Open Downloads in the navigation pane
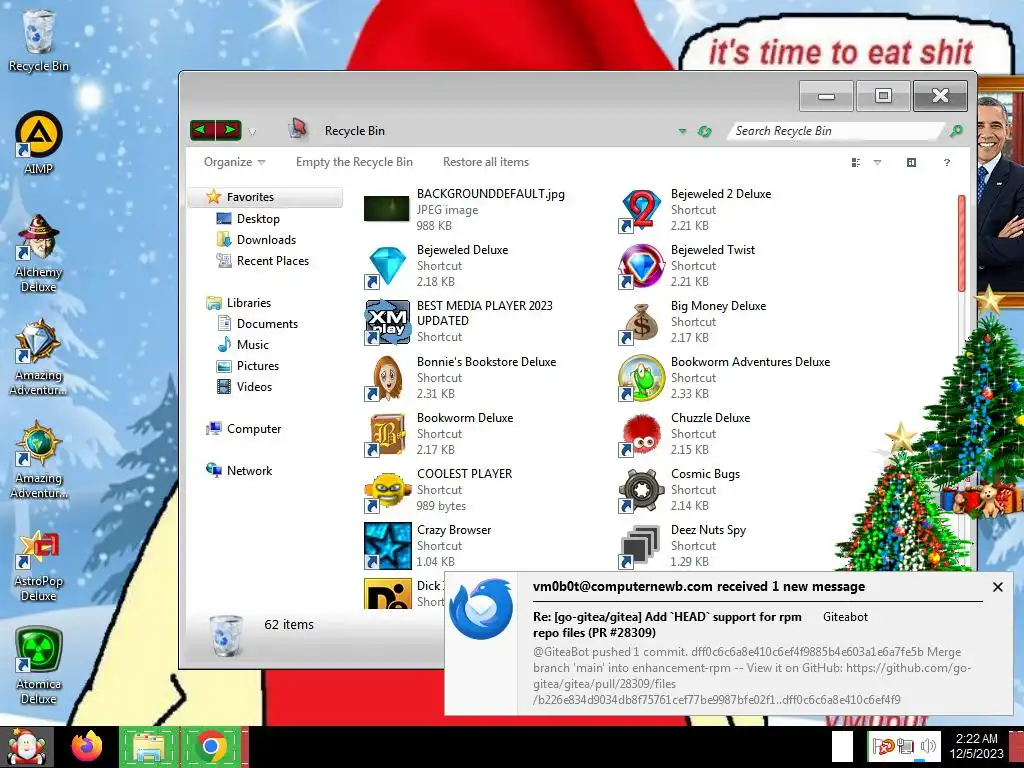This screenshot has width=1024, height=768. (266, 240)
